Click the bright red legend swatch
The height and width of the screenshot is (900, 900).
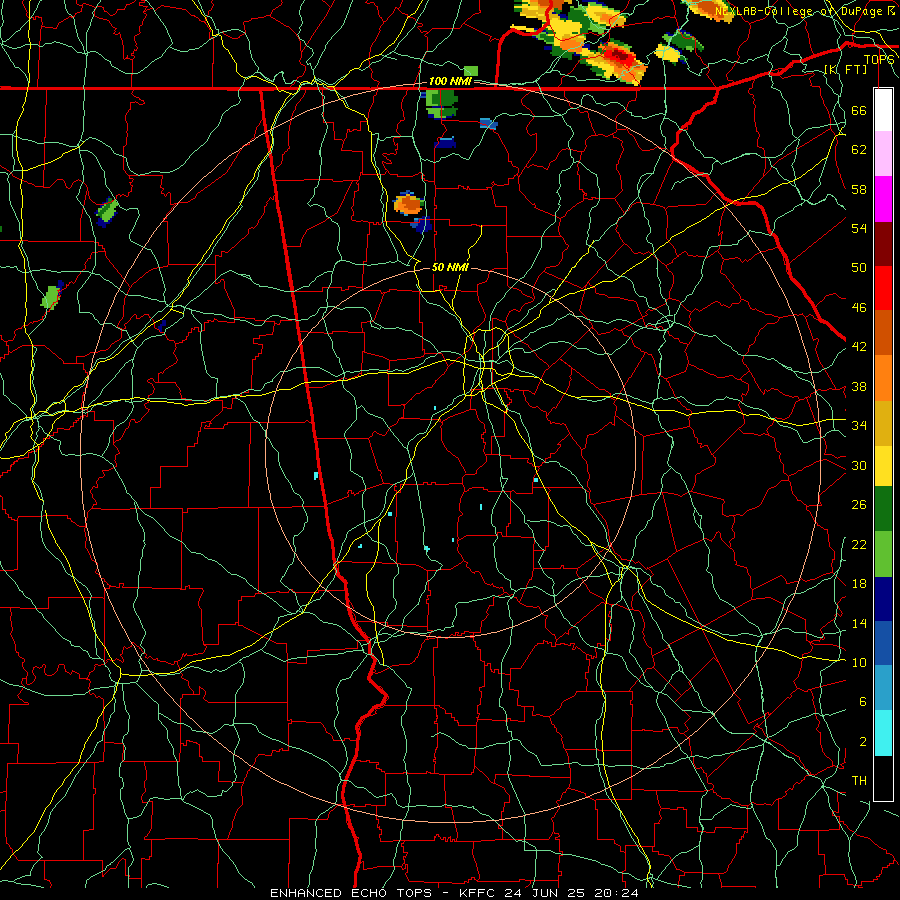pyautogui.click(x=883, y=288)
